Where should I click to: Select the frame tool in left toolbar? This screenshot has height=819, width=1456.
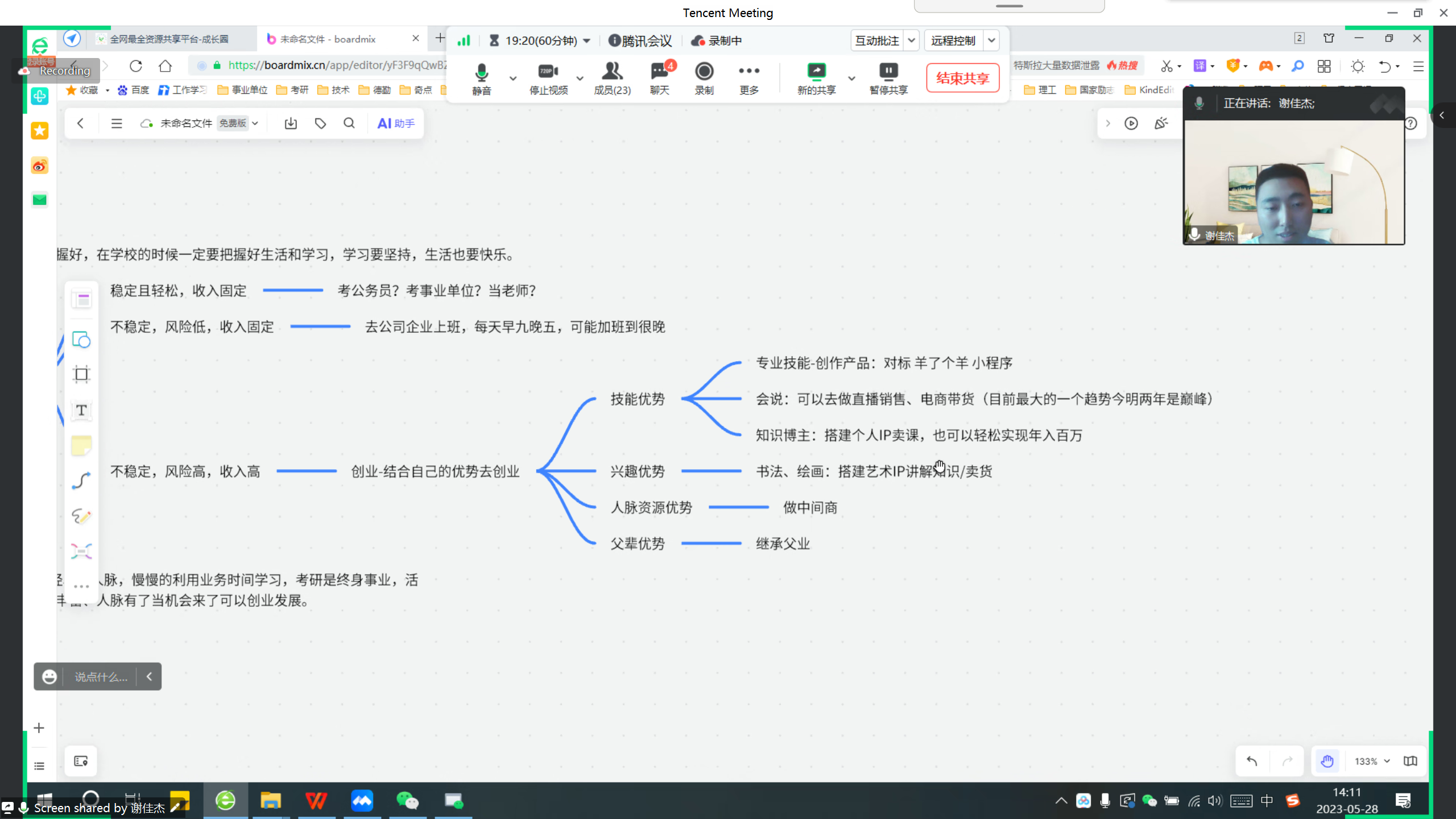81,374
